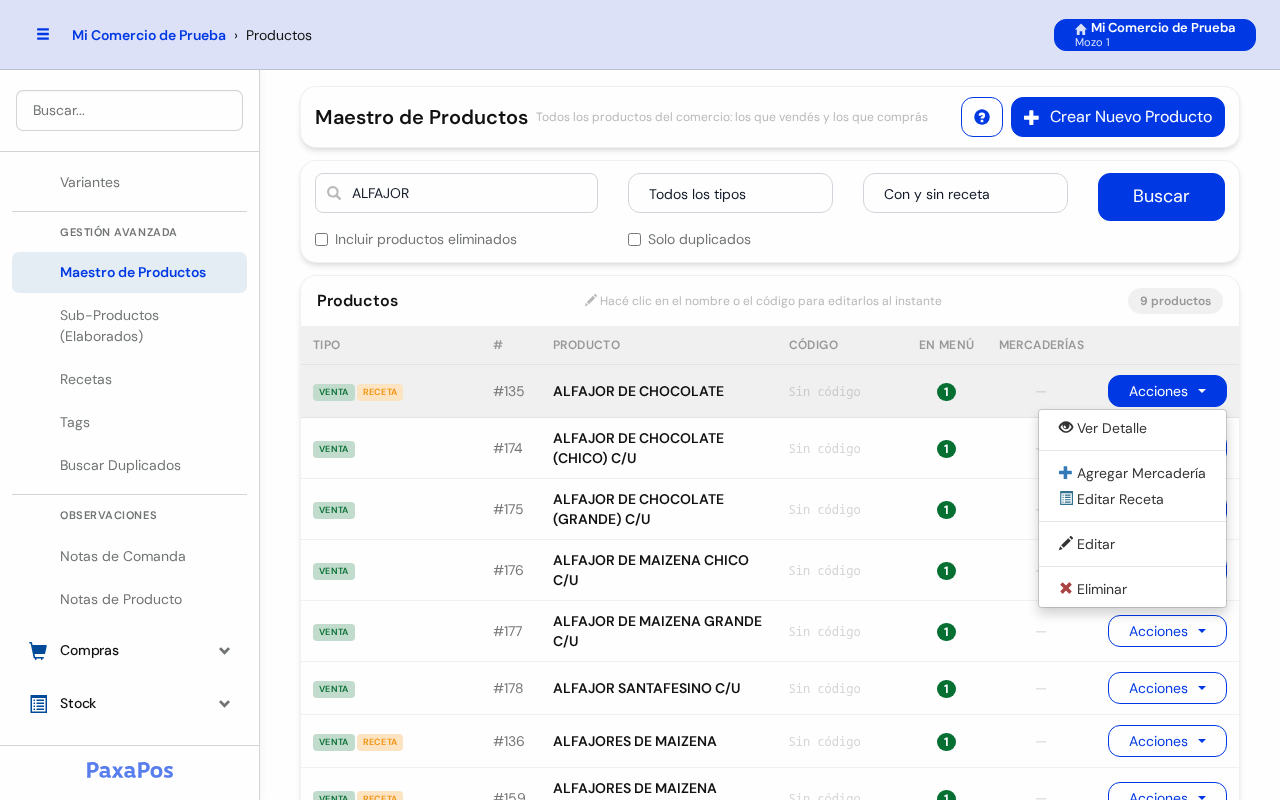Click the recipe icon beside Editar Receta
1280x800 pixels.
click(1066, 498)
